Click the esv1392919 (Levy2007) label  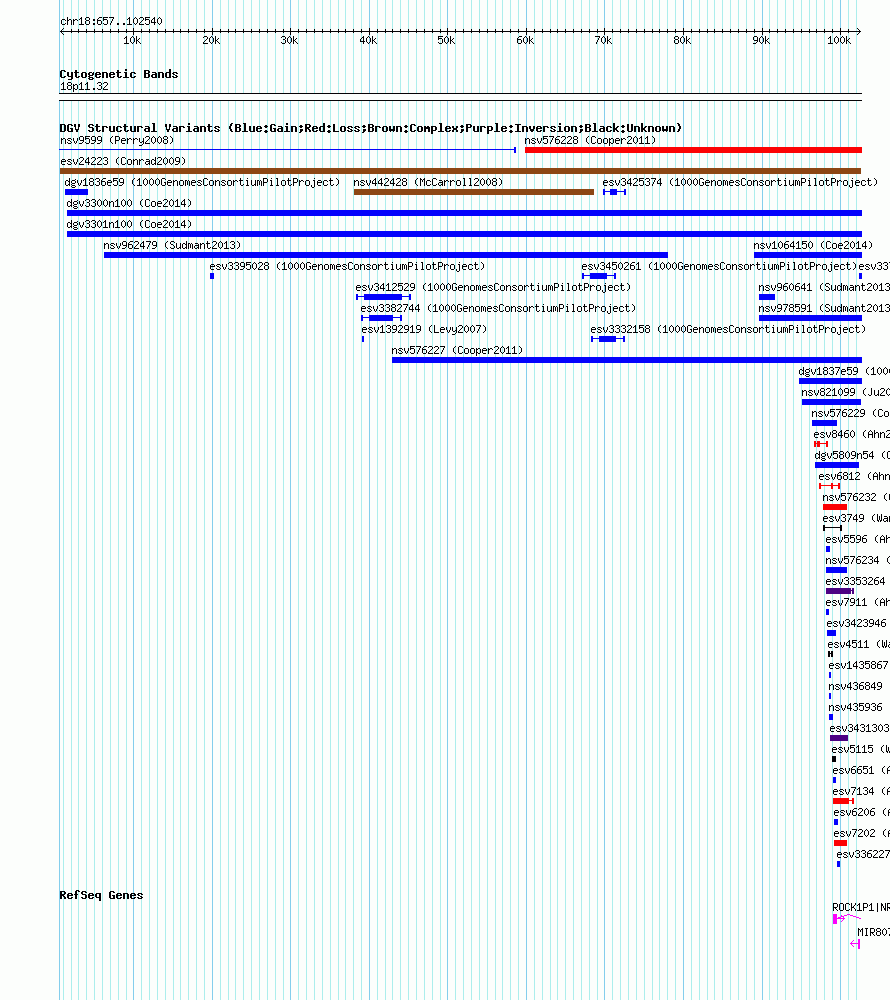pyautogui.click(x=424, y=330)
